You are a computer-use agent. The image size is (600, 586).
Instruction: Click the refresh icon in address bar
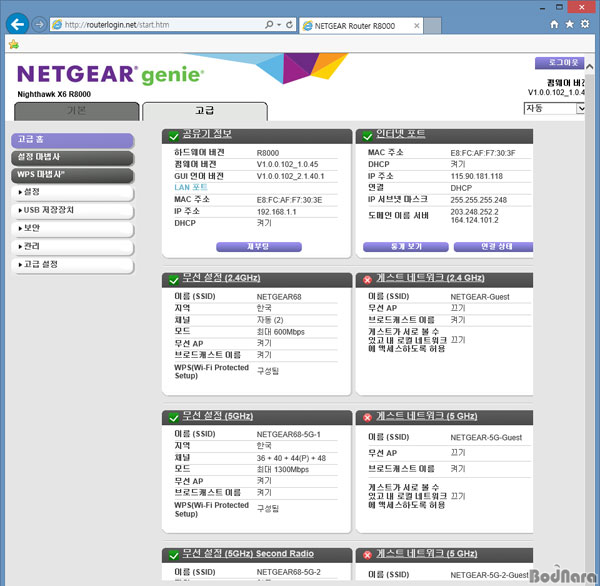[290, 25]
